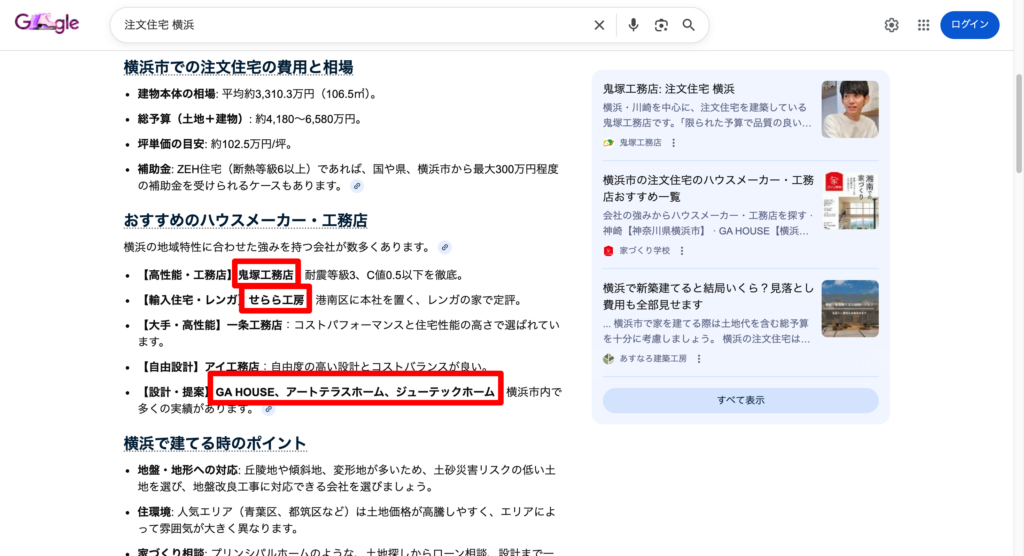Viewport: 1024px width, 556px height.
Task: Open source link icon after 補助金 paragraph
Action: point(357,186)
